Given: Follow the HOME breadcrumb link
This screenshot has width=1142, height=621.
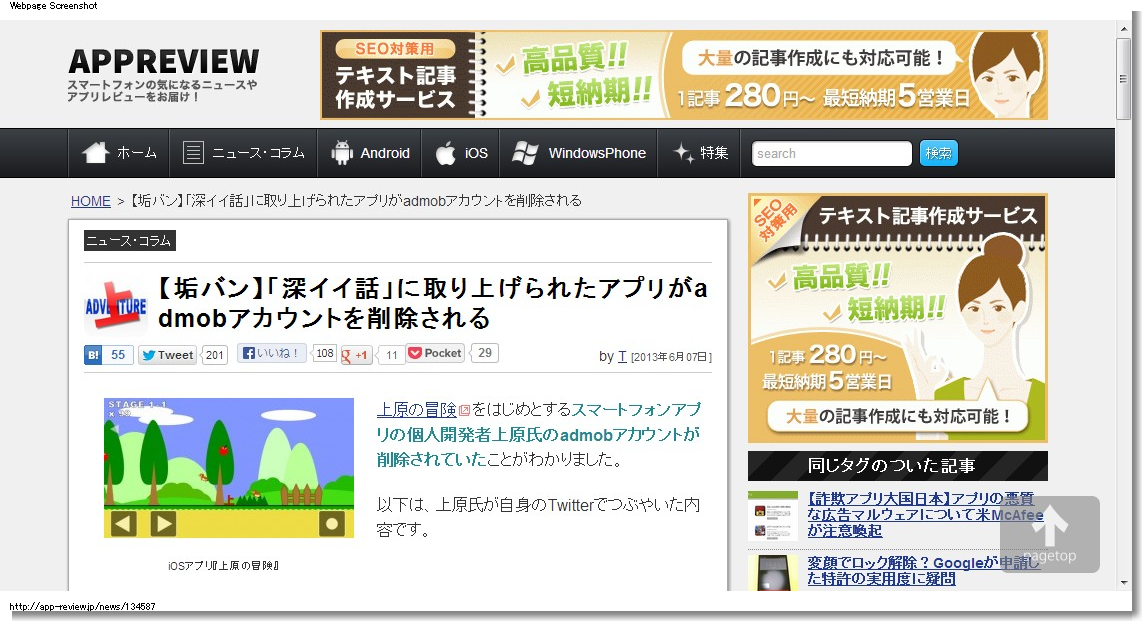Looking at the screenshot, I should click(x=90, y=201).
